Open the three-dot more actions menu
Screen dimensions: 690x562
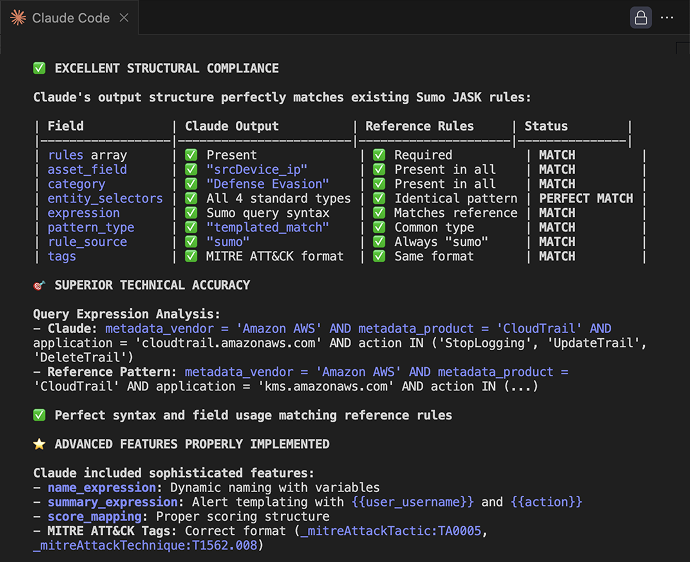[667, 18]
